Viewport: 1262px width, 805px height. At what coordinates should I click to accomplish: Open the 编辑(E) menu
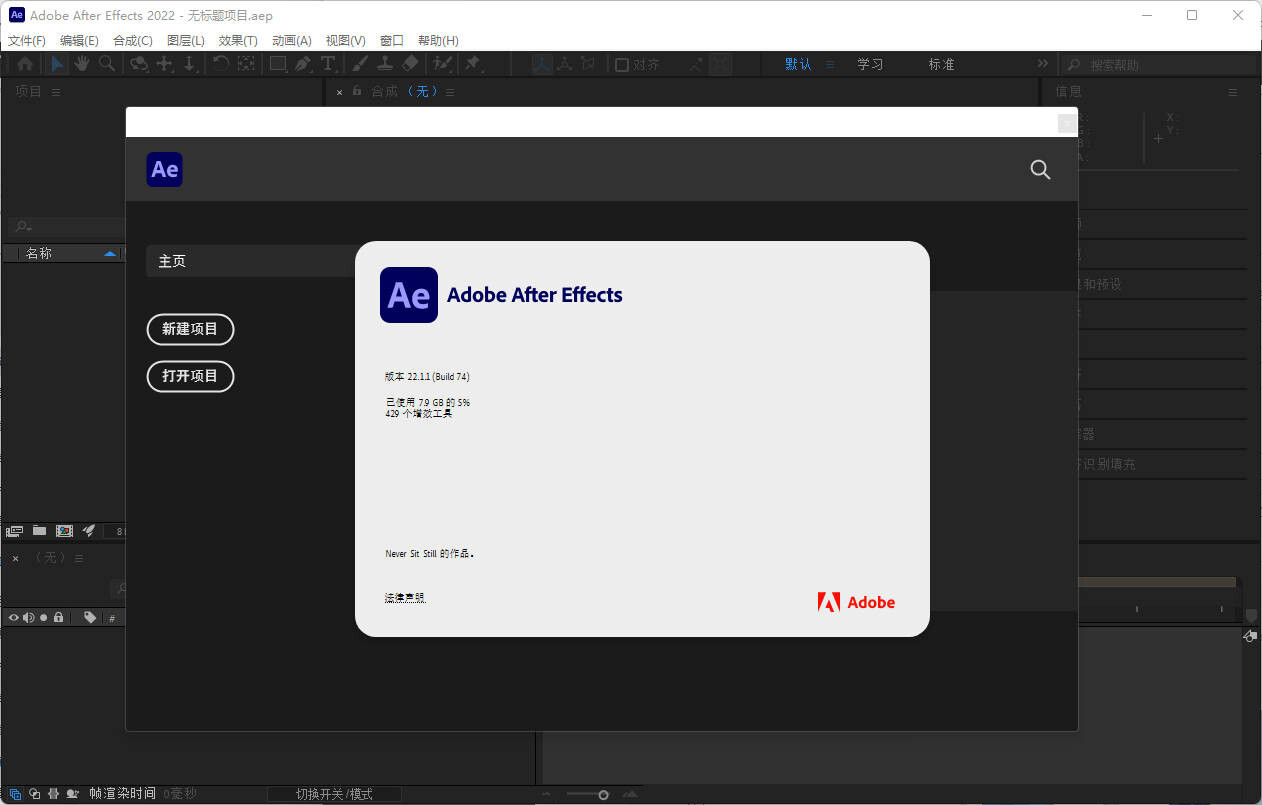coord(79,41)
